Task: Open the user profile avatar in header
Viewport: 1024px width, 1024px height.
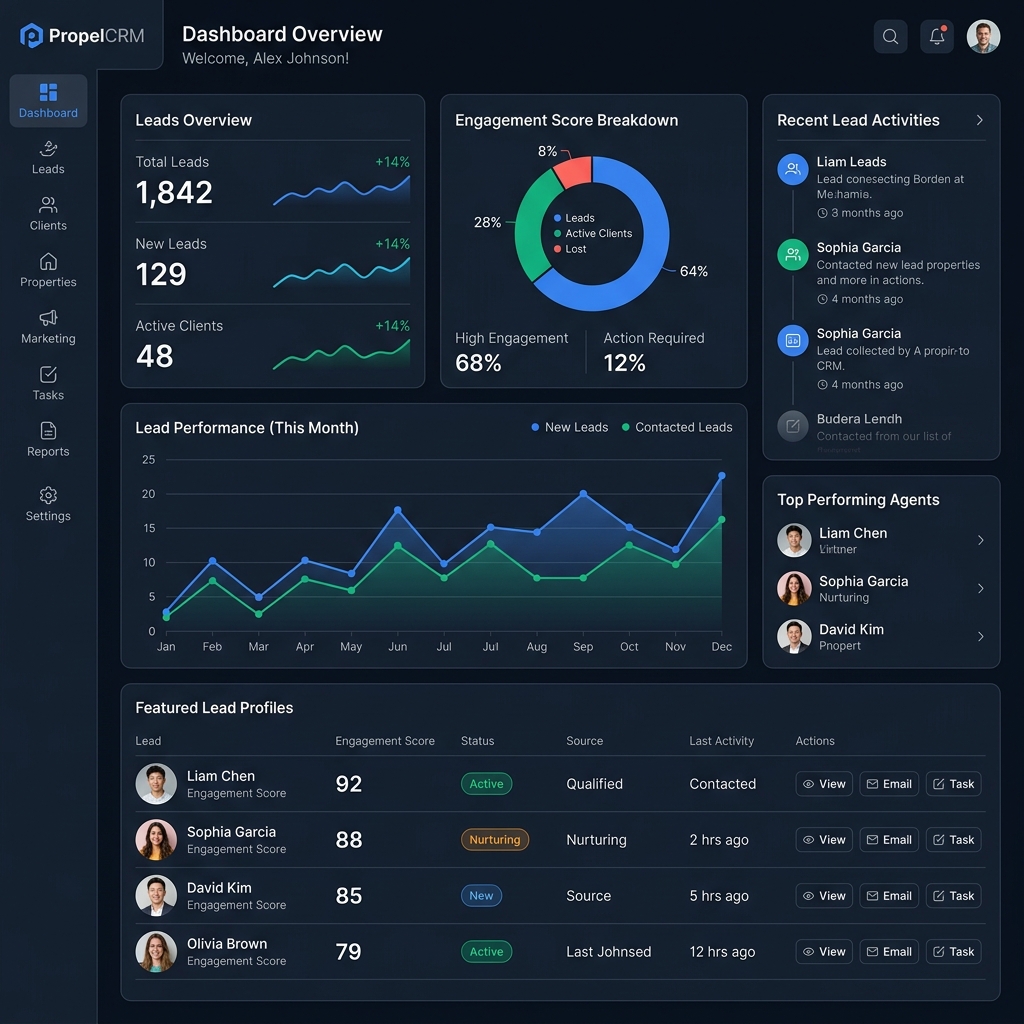Action: coord(983,37)
